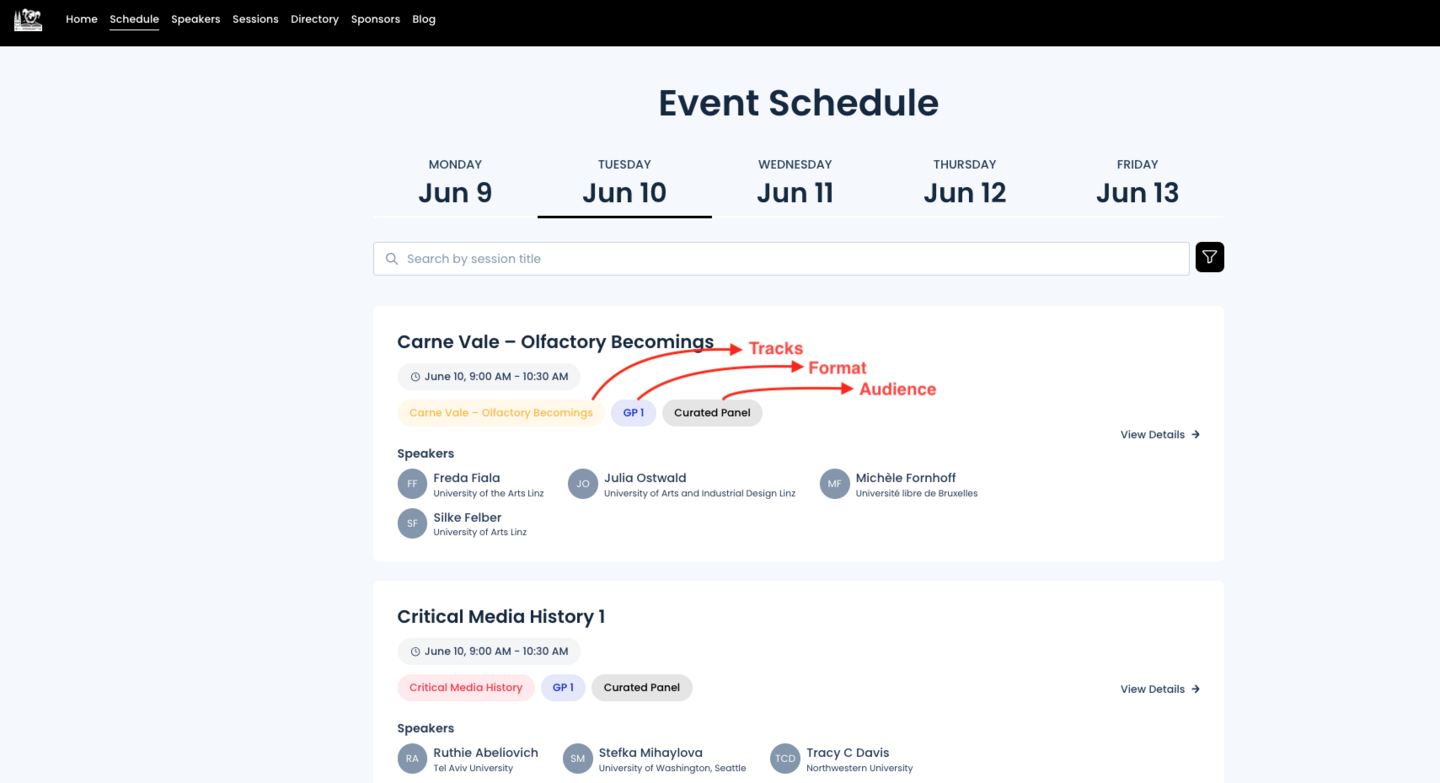Click Stefka Mihaylova's SM avatar
The width and height of the screenshot is (1440, 783).
(578, 759)
